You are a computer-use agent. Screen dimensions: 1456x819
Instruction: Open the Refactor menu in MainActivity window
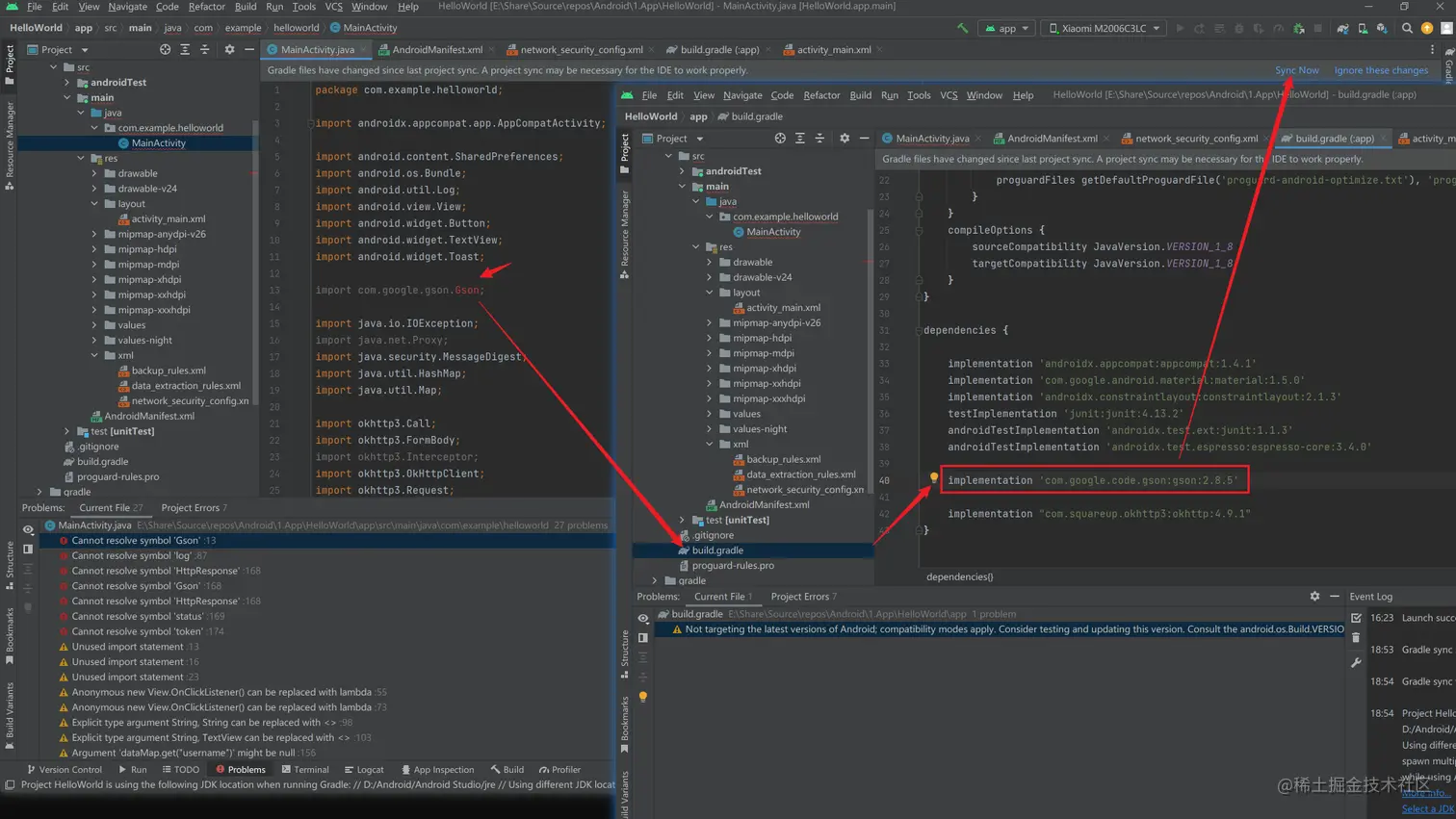pos(206,7)
